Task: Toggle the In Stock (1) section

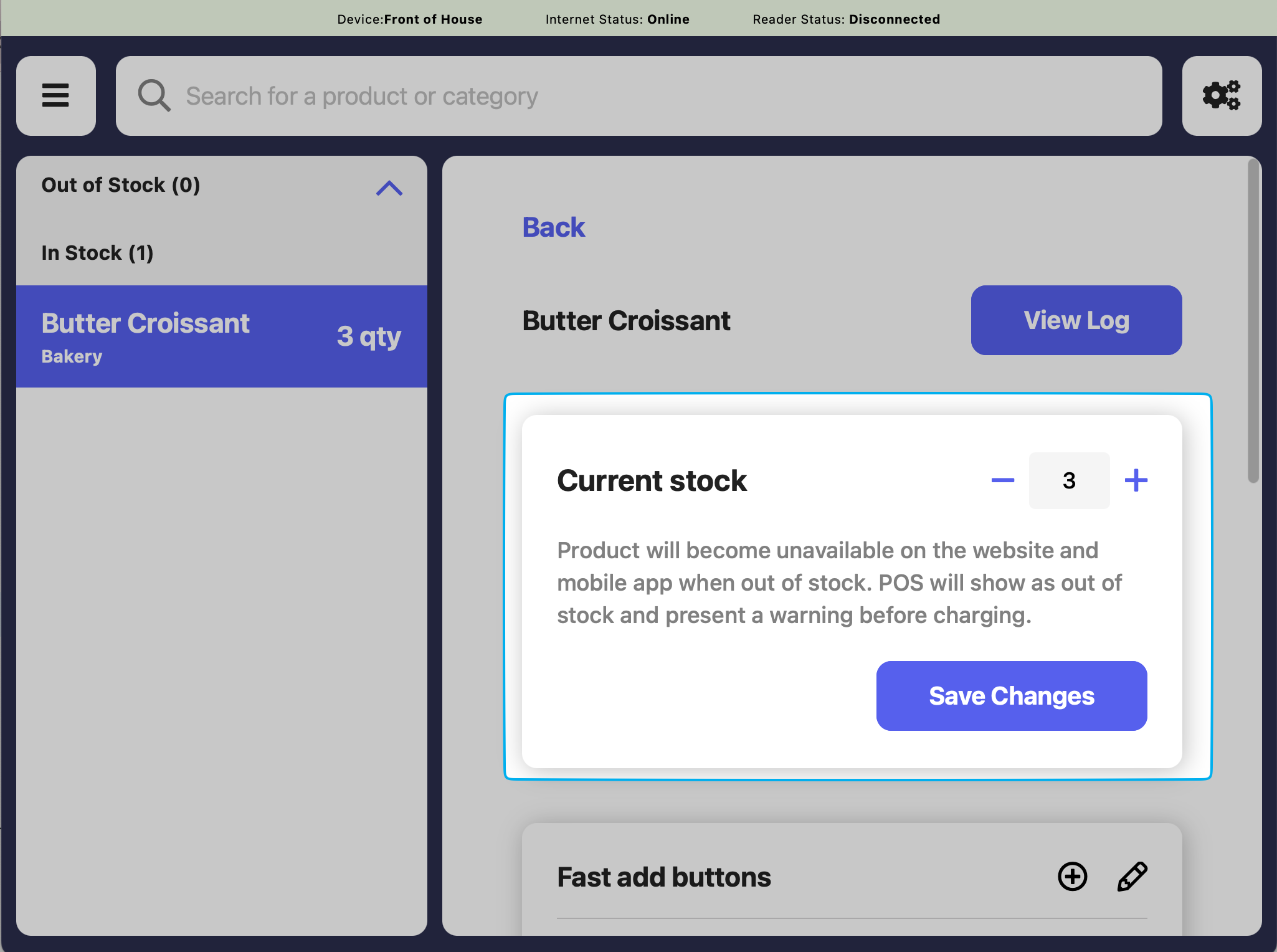Action: pyautogui.click(x=97, y=253)
